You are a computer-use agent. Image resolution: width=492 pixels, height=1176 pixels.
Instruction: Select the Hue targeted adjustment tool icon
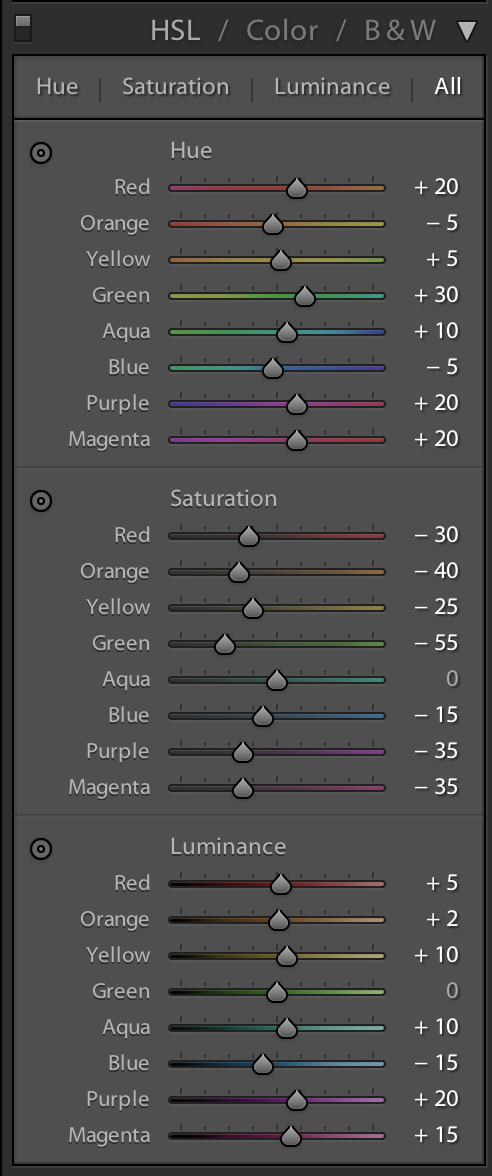tap(40, 153)
